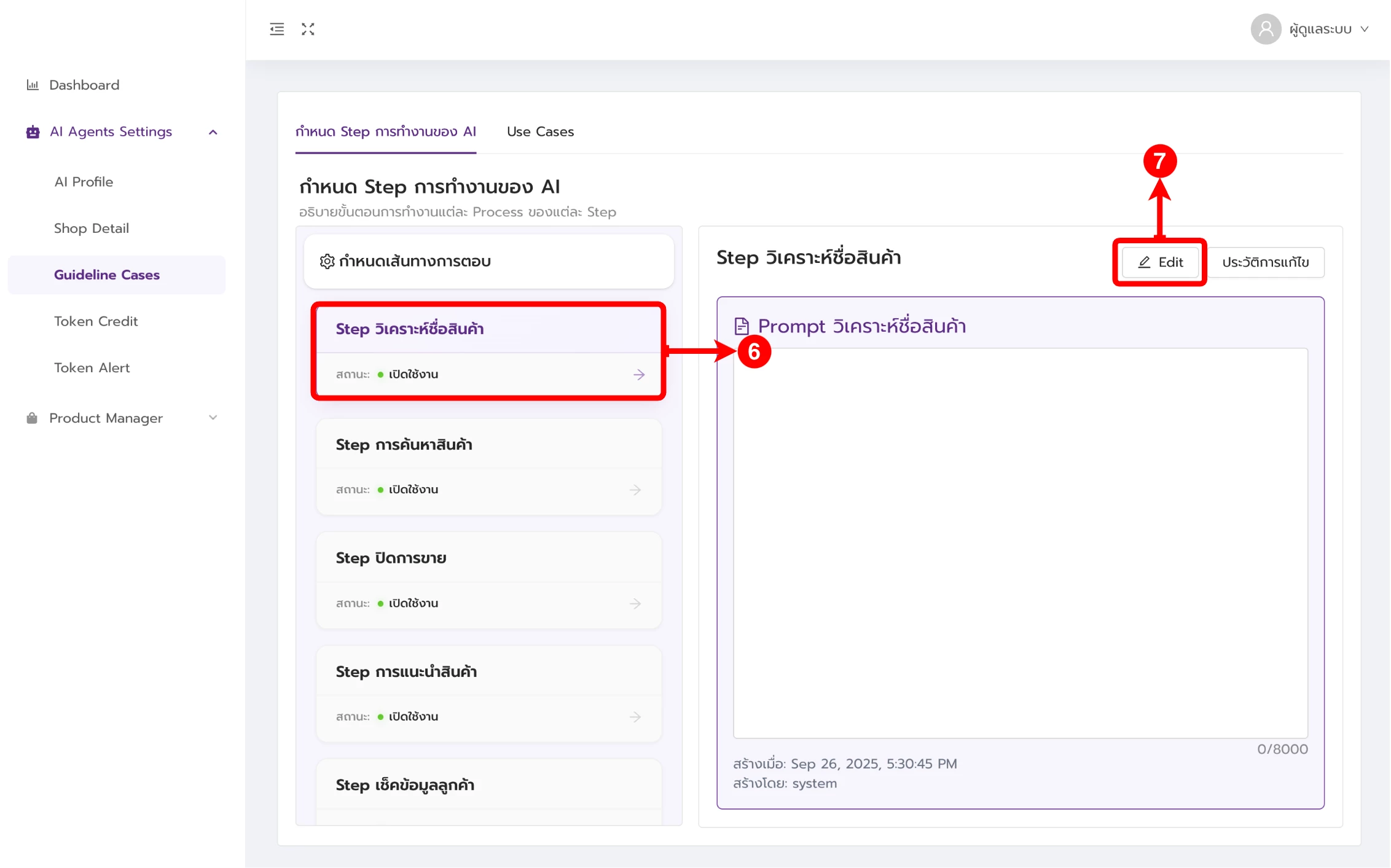Open the ประวัติการแก้ไข history button
The image size is (1391, 868).
(x=1264, y=262)
